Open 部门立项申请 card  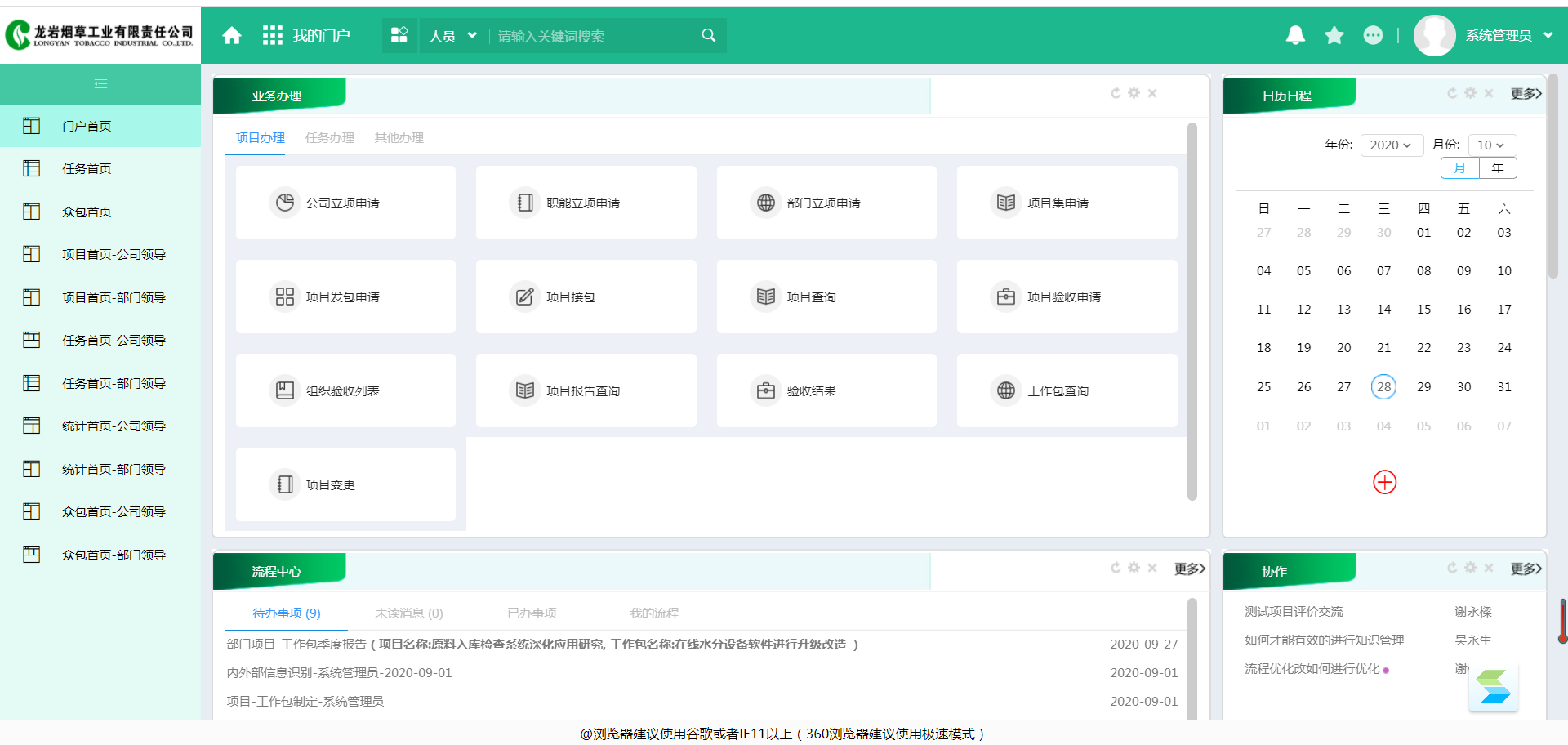pos(826,203)
